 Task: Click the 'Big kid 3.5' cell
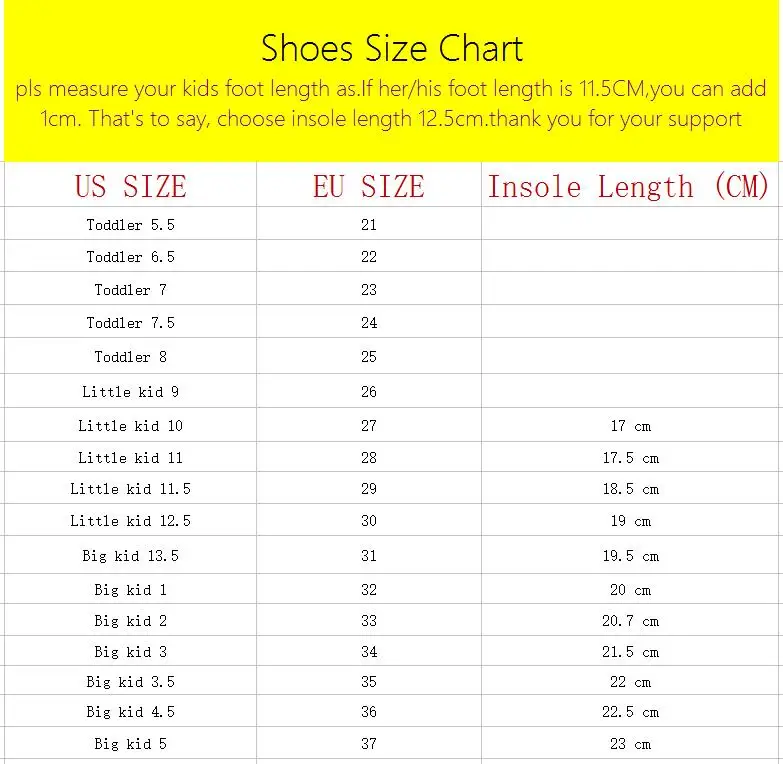[x=130, y=682]
